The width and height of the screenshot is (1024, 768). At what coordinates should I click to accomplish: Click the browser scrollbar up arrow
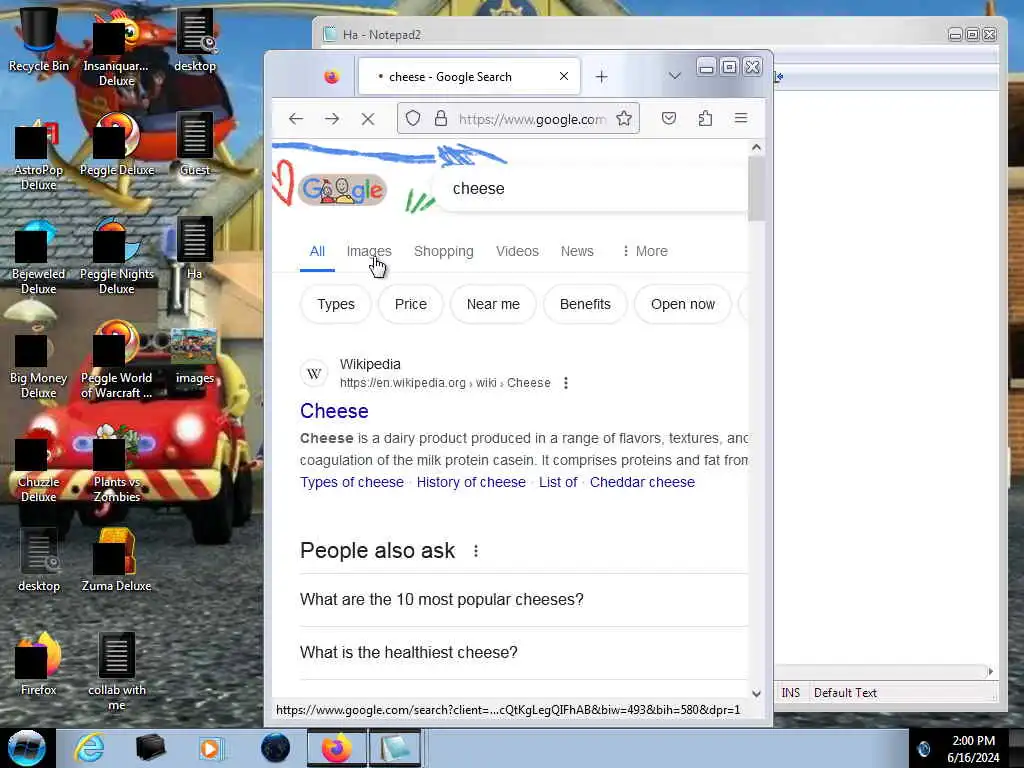(756, 148)
